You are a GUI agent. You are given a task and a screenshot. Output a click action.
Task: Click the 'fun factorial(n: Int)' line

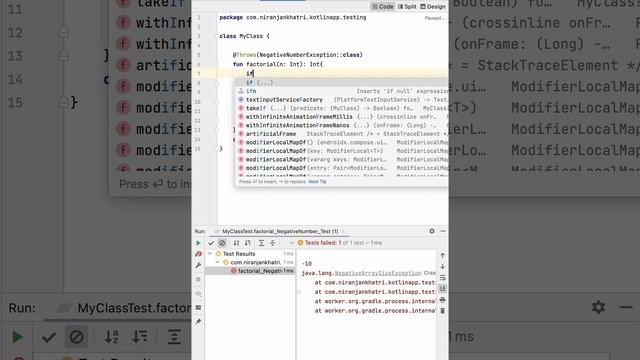tap(278, 64)
